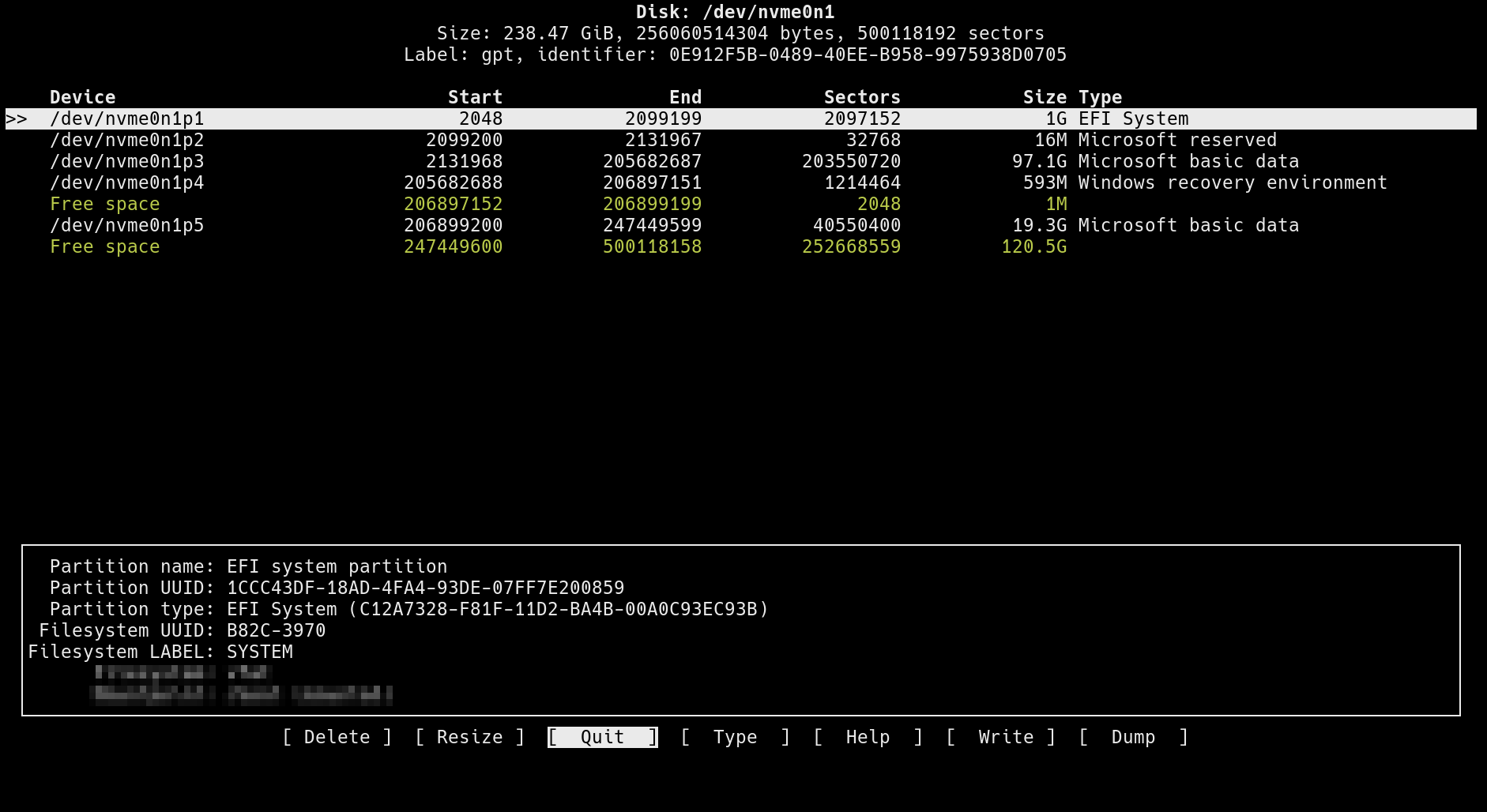Select the 120.5G Free space row
The width and height of the screenshot is (1487, 812).
[741, 246]
